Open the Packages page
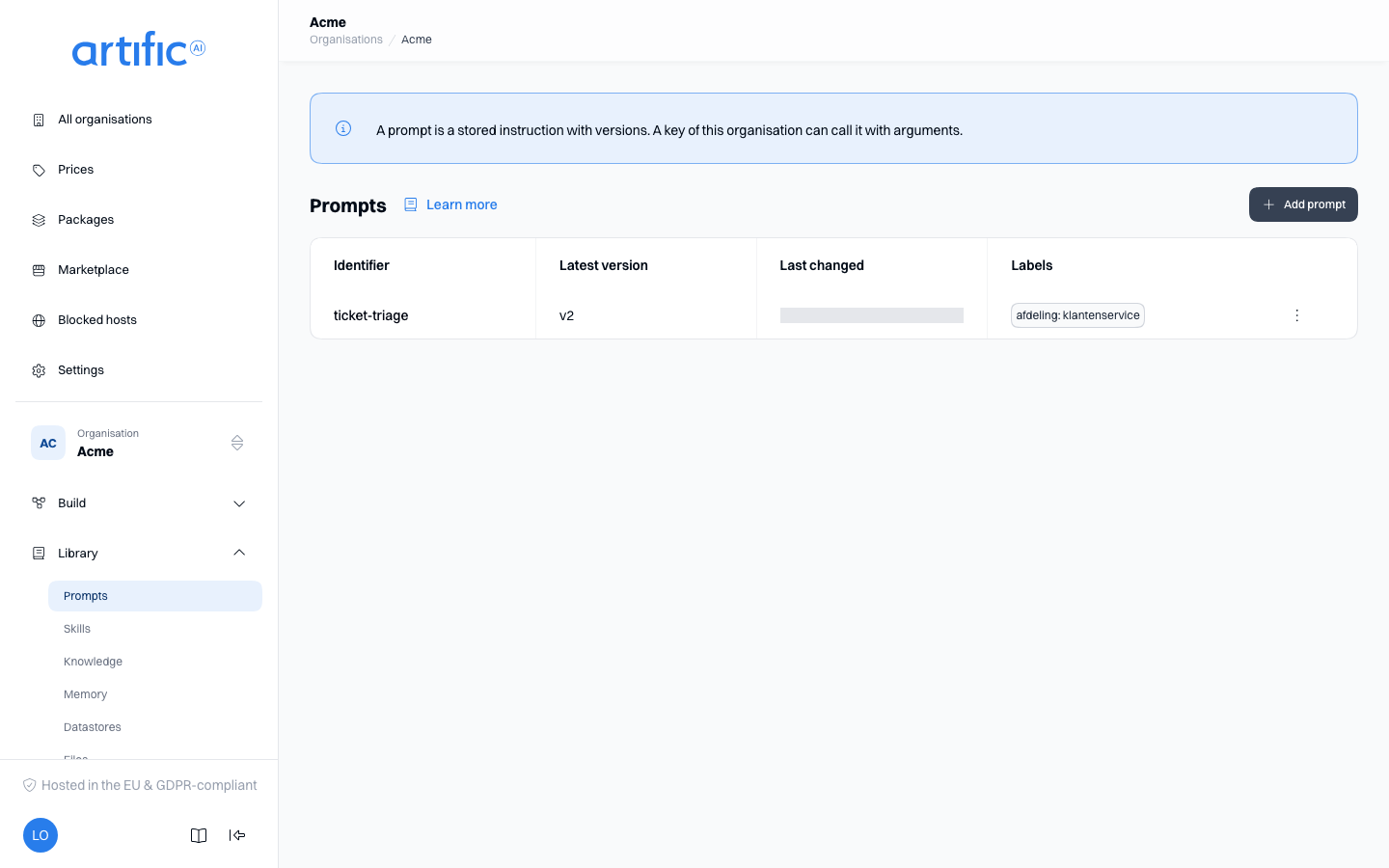Viewport: 1389px width, 868px height. (x=139, y=220)
